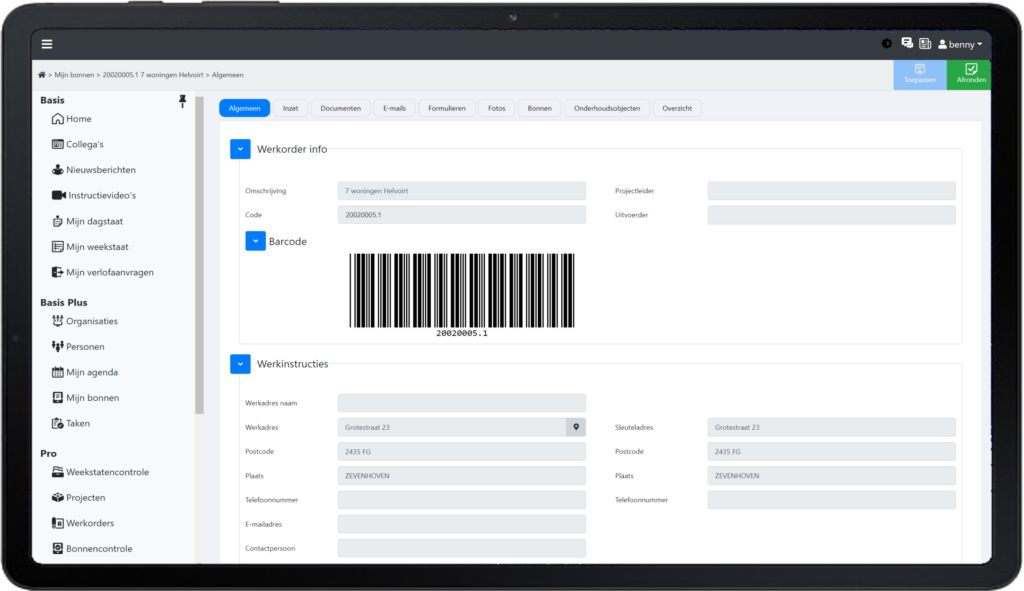Click the Sleuteladres Plaats field
This screenshot has height=591, width=1024.
[x=831, y=475]
